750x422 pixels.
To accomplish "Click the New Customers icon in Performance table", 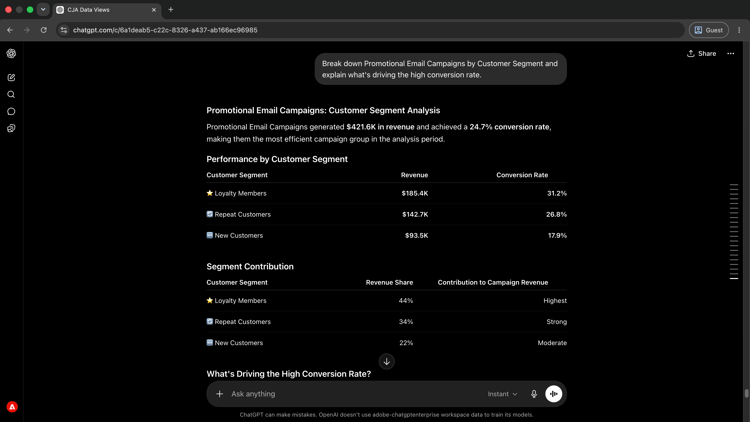I will pos(210,235).
